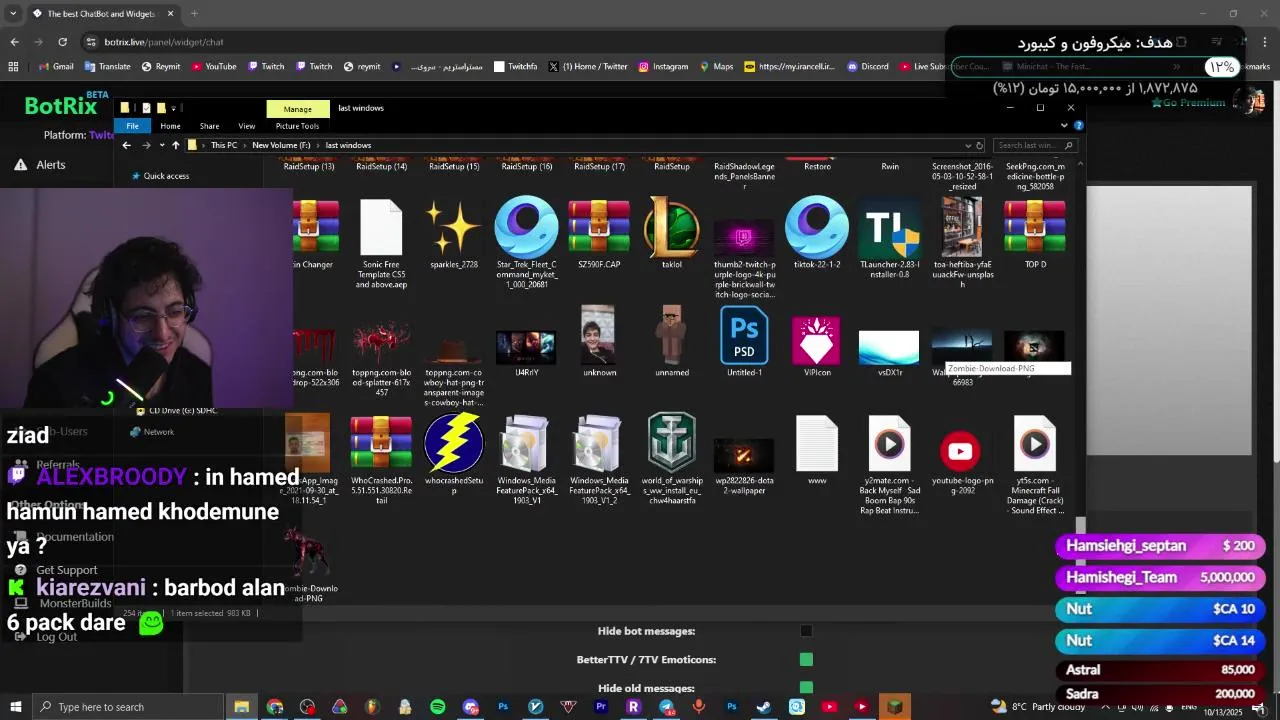
Task: Click the yellow Manage contextual tab
Action: [x=297, y=108]
